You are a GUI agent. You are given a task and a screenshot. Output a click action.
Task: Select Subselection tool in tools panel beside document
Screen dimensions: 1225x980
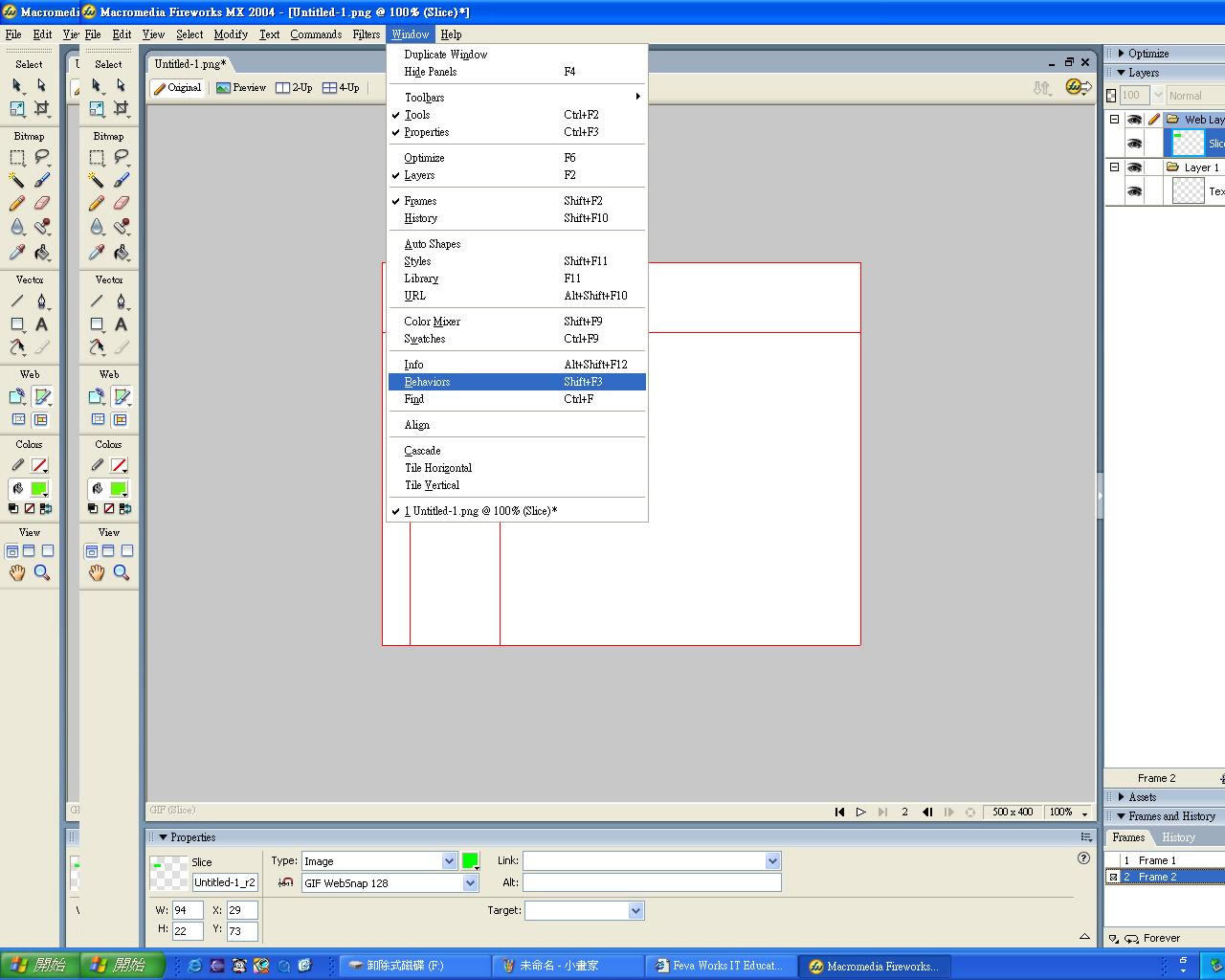click(122, 85)
